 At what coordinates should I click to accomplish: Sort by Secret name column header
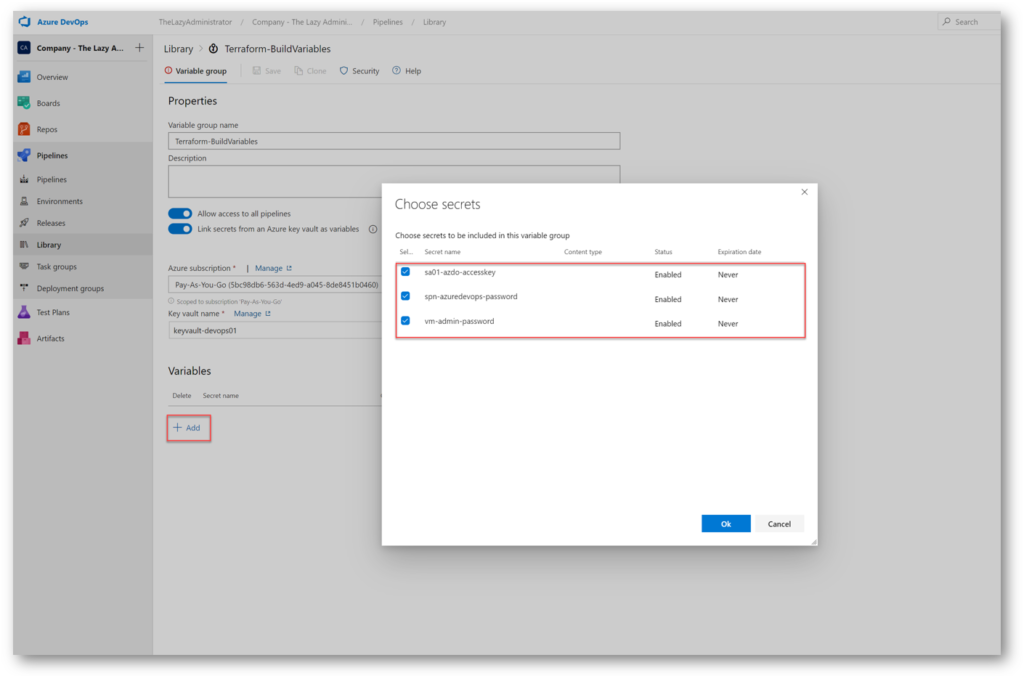pyautogui.click(x=442, y=251)
